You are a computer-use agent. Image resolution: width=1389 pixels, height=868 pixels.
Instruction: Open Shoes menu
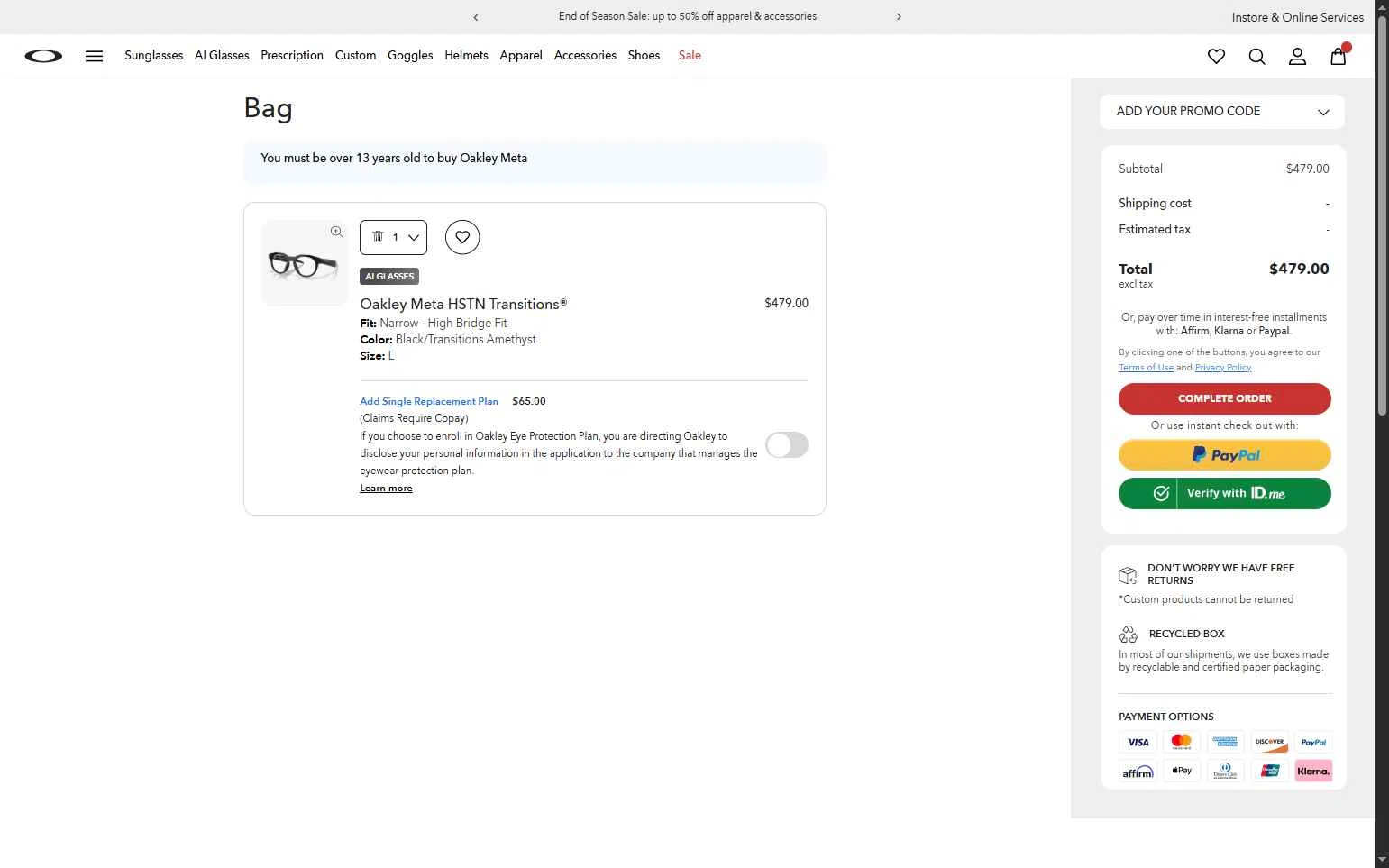click(x=644, y=56)
